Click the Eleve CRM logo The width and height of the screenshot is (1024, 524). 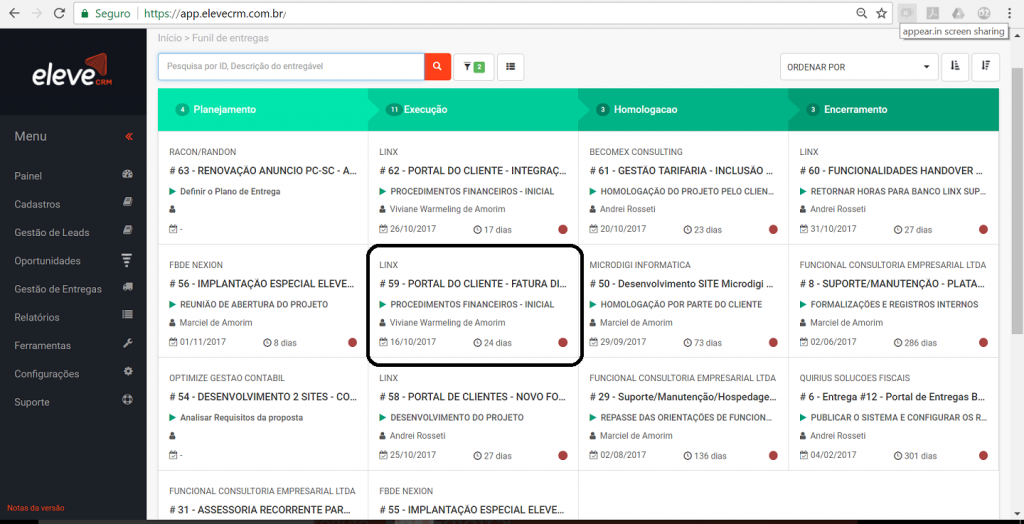(x=73, y=71)
